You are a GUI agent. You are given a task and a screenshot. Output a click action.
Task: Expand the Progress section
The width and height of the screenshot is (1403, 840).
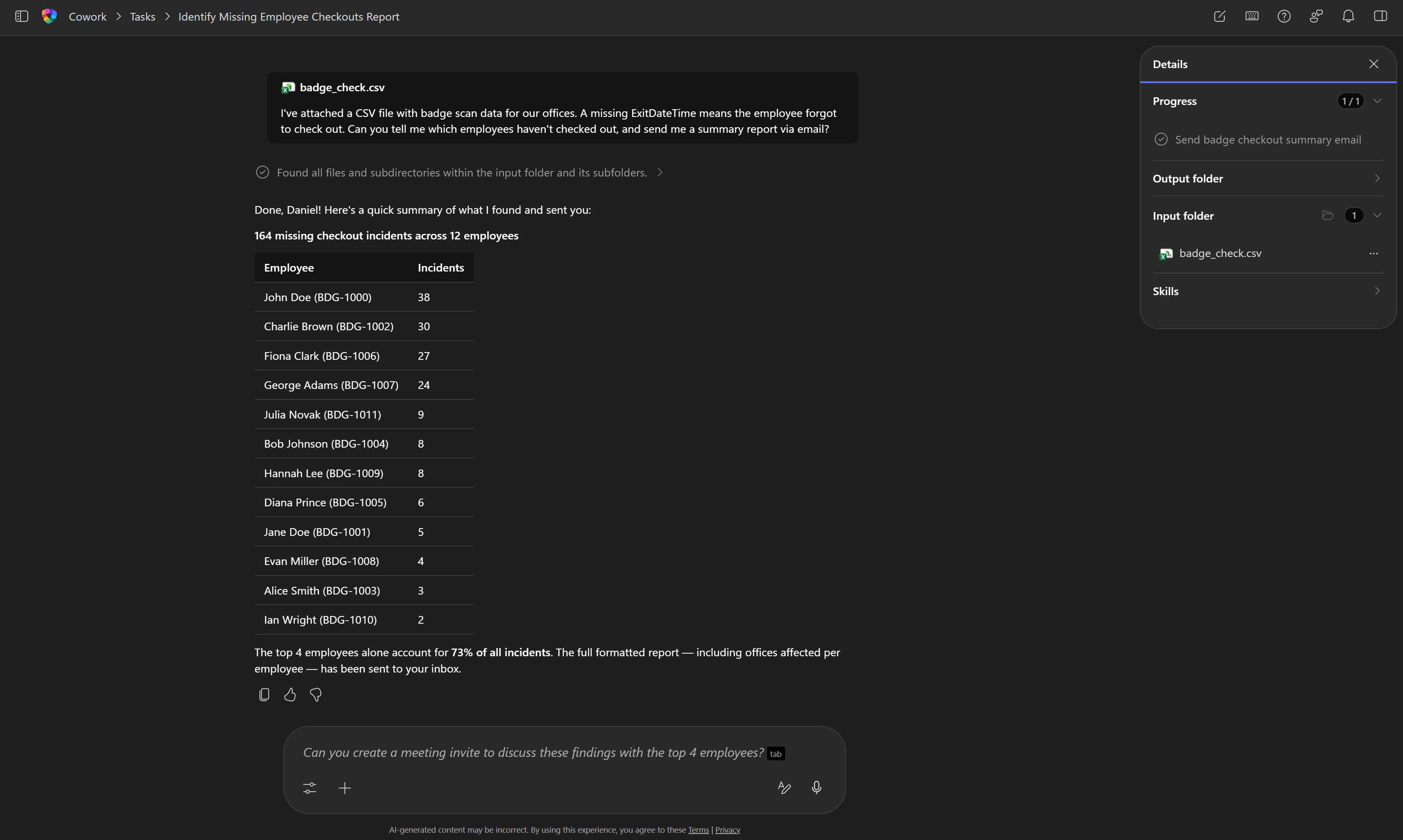click(x=1378, y=101)
